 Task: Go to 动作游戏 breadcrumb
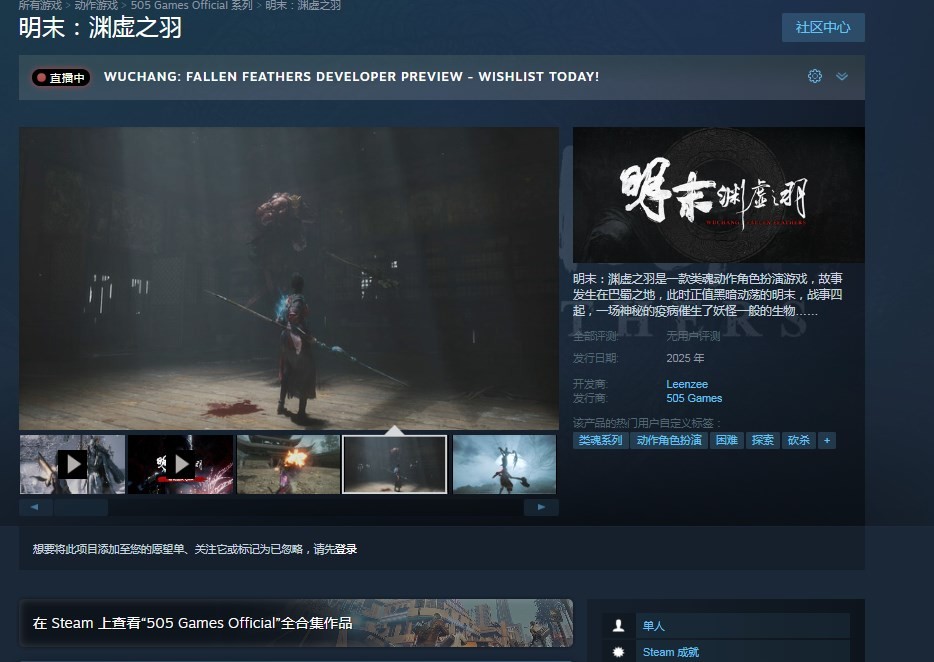tap(96, 6)
